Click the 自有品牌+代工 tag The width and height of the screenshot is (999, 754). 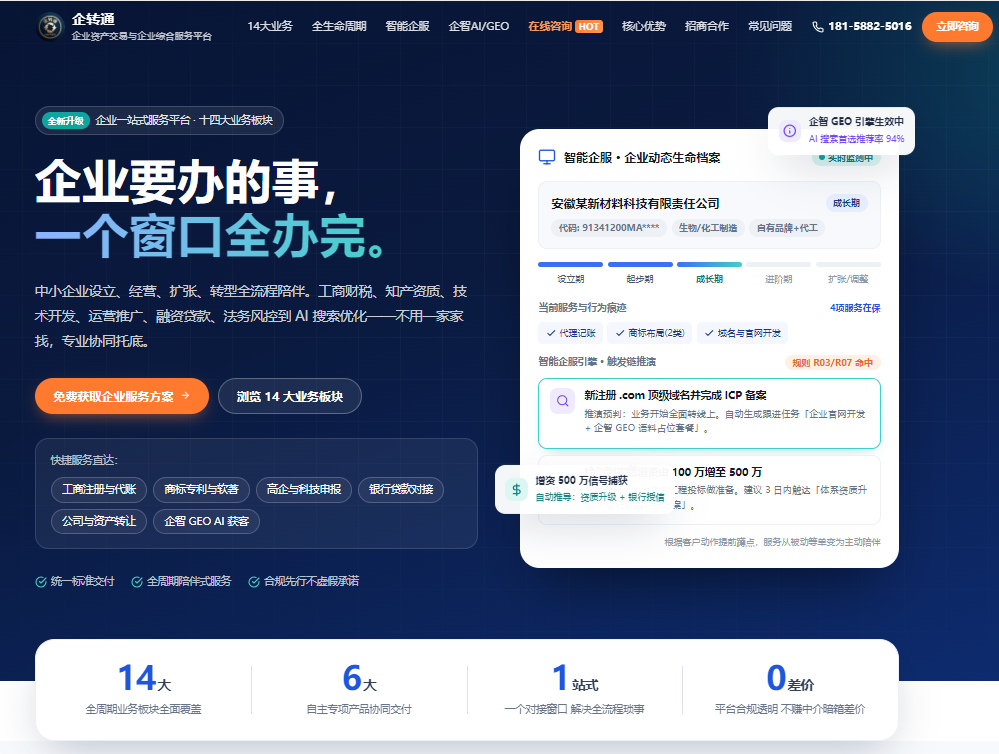787,228
